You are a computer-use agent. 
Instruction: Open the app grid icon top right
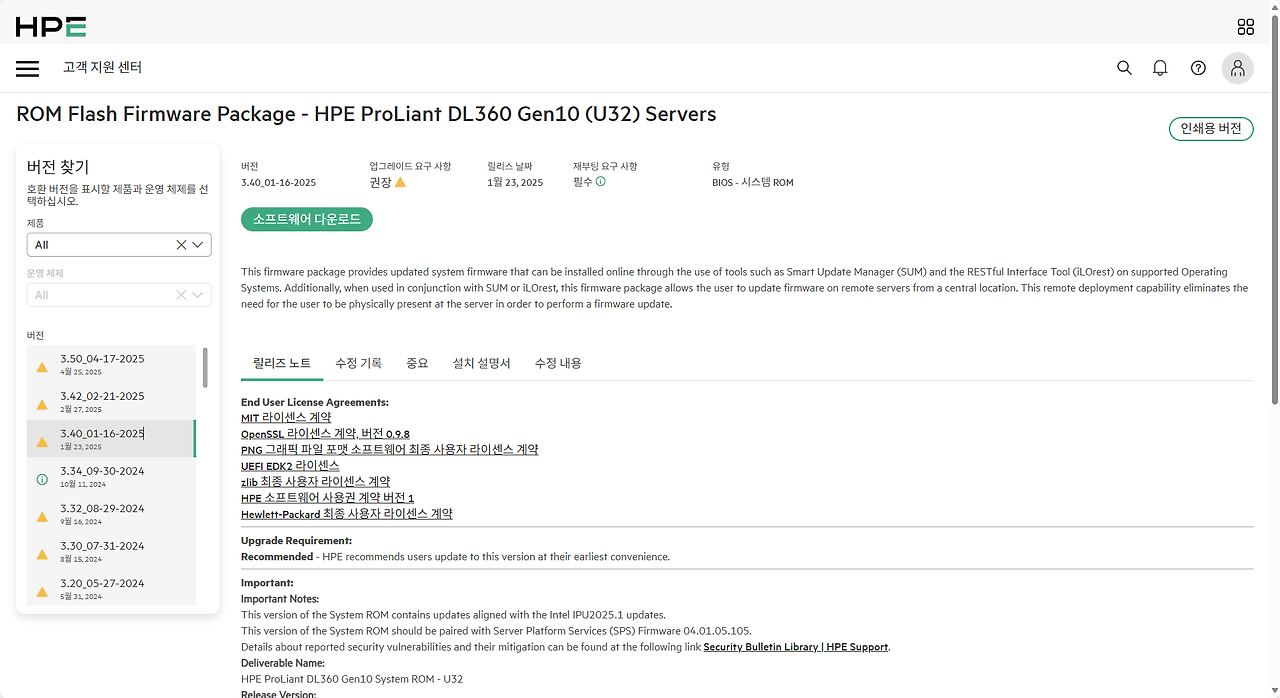tap(1245, 27)
